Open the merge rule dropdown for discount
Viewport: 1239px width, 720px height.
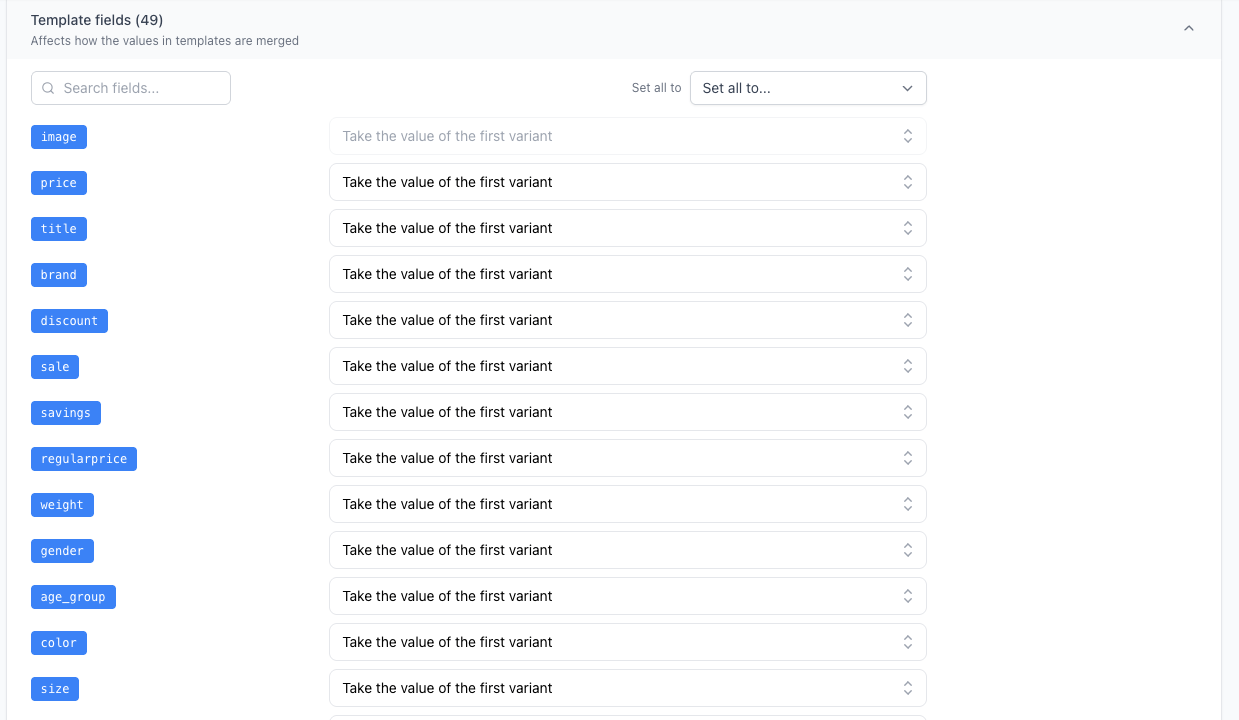point(627,320)
